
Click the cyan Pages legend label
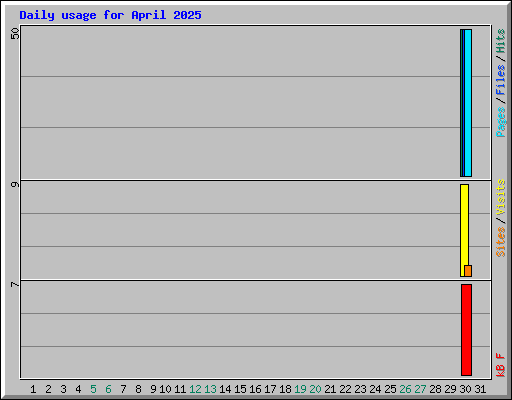(500, 122)
